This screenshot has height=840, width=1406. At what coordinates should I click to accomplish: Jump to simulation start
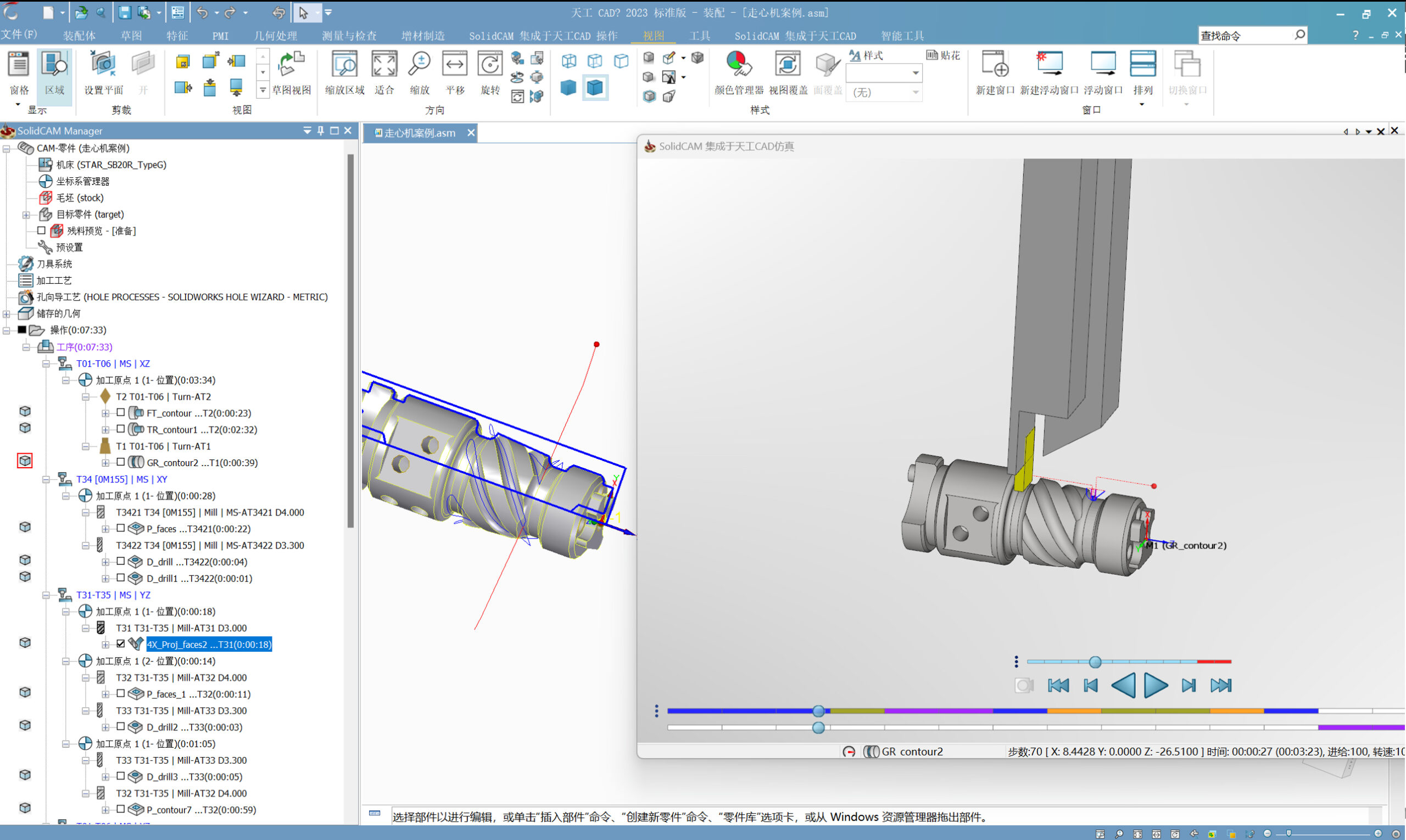pyautogui.click(x=1058, y=686)
